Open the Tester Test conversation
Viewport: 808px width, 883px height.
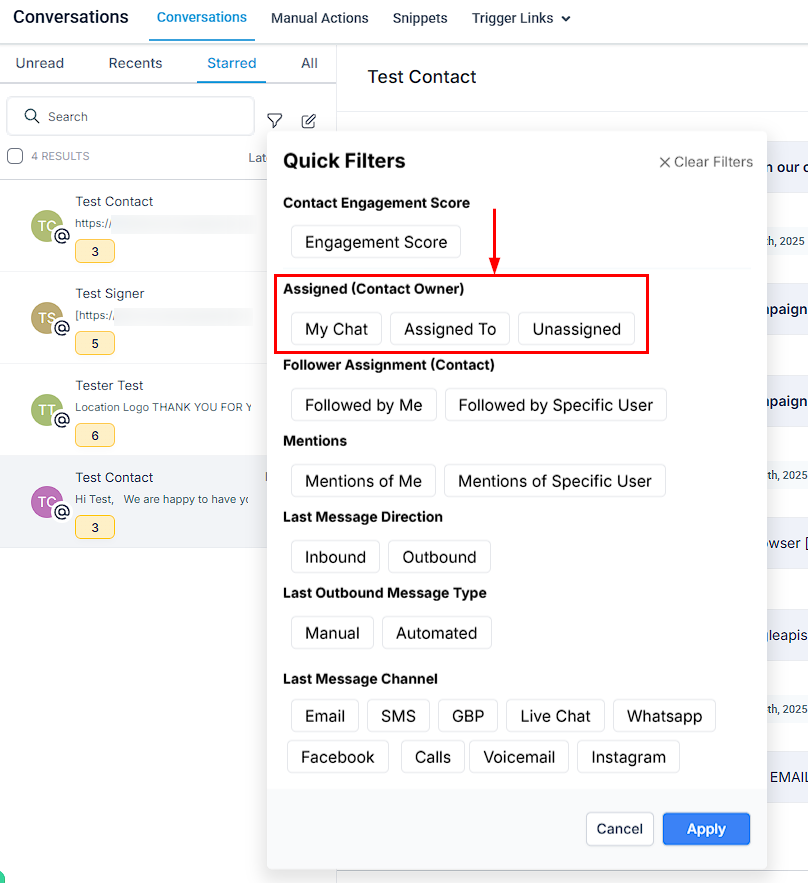(x=133, y=409)
